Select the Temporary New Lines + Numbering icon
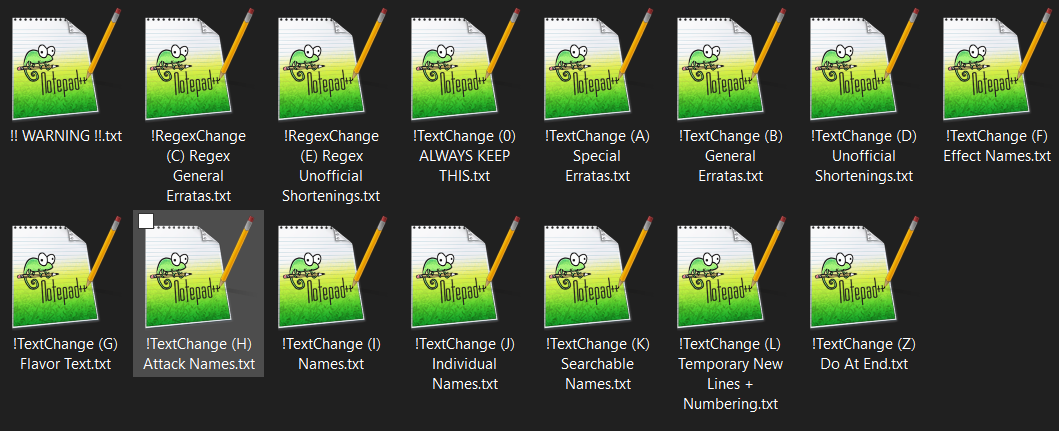This screenshot has width=1059, height=431. [x=731, y=272]
